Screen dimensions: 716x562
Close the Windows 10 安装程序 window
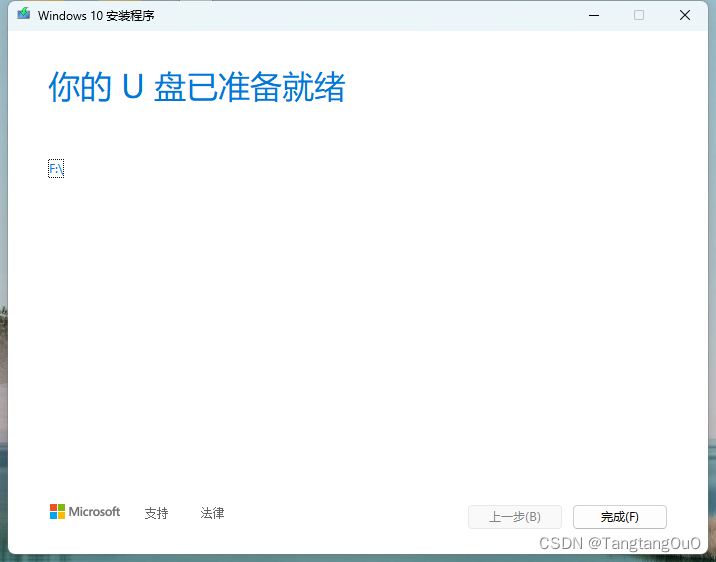(684, 16)
